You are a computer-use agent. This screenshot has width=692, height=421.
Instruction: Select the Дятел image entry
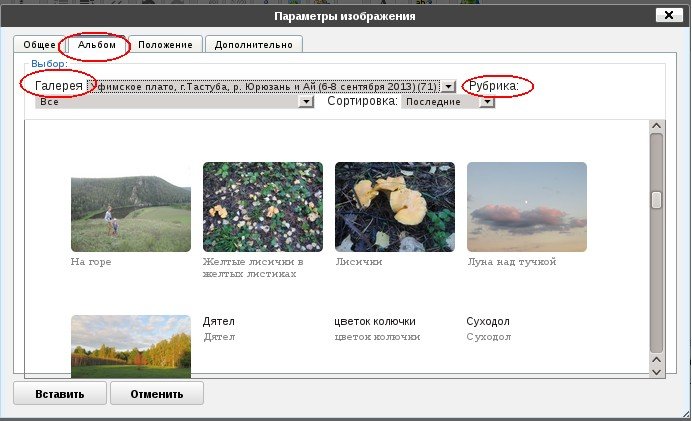point(219,322)
